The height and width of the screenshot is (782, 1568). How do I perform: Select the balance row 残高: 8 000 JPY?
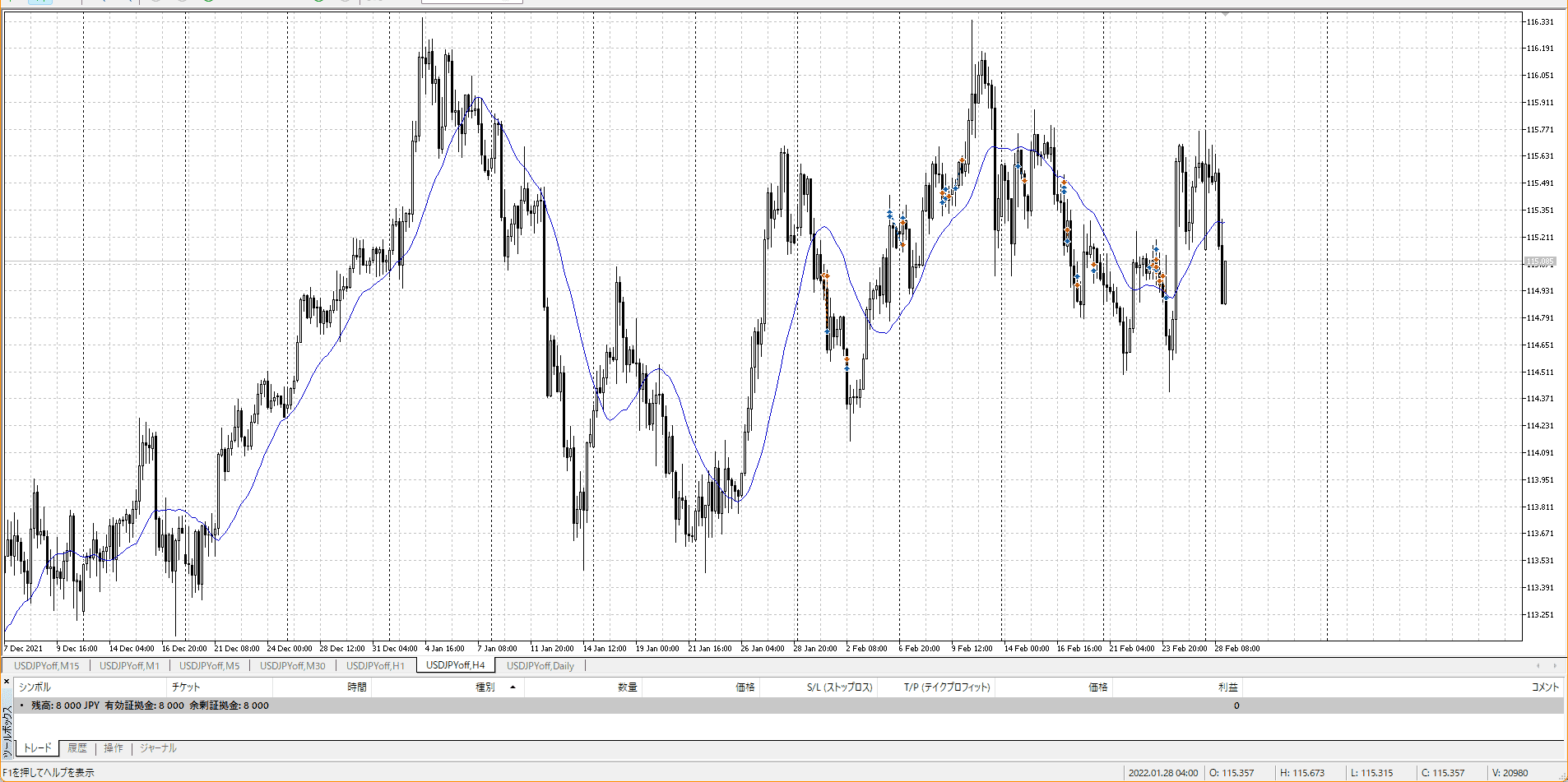tap(150, 706)
